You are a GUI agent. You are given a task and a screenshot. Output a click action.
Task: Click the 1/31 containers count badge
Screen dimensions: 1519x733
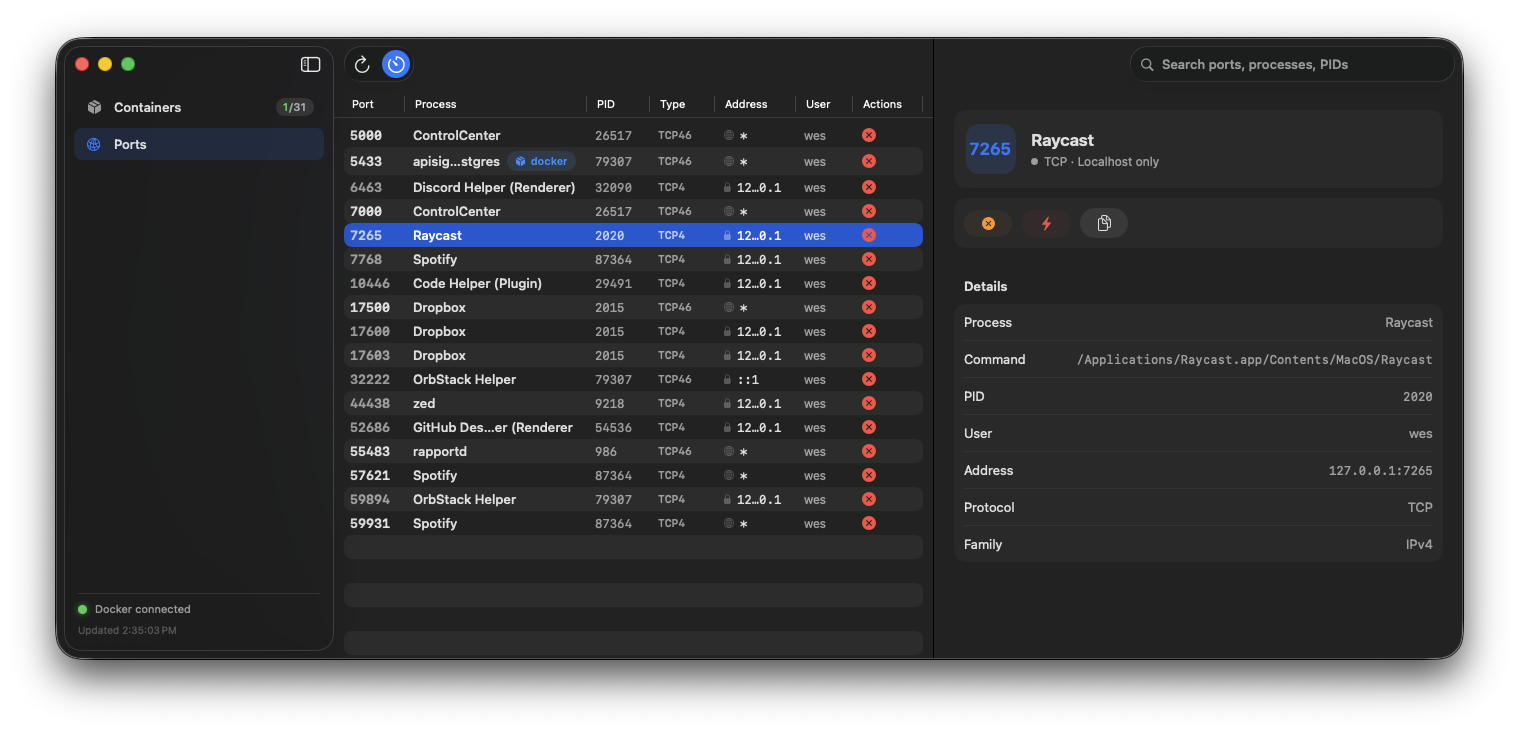tap(295, 107)
